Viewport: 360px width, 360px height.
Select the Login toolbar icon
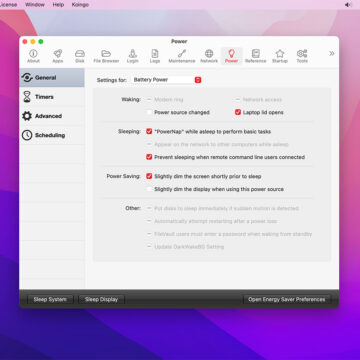[x=133, y=56]
